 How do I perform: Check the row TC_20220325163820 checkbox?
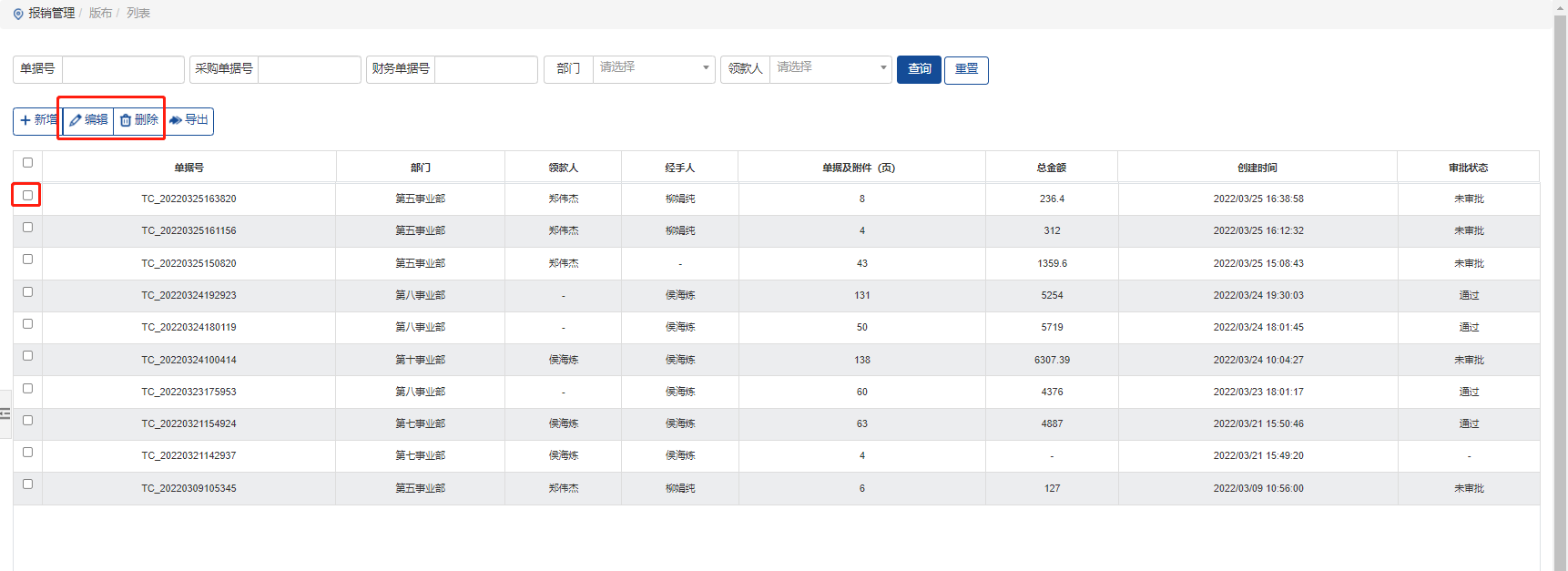27,195
